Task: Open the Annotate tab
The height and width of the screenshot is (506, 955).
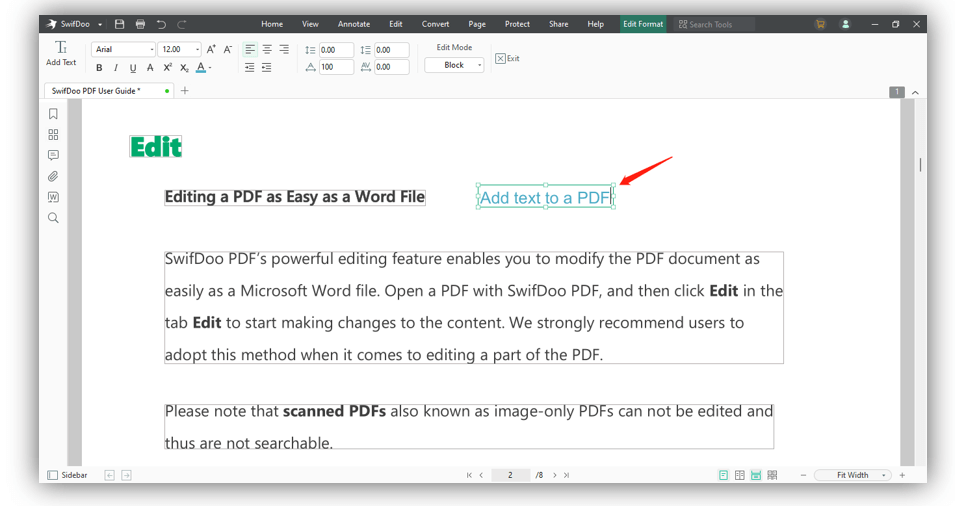Action: (x=354, y=24)
